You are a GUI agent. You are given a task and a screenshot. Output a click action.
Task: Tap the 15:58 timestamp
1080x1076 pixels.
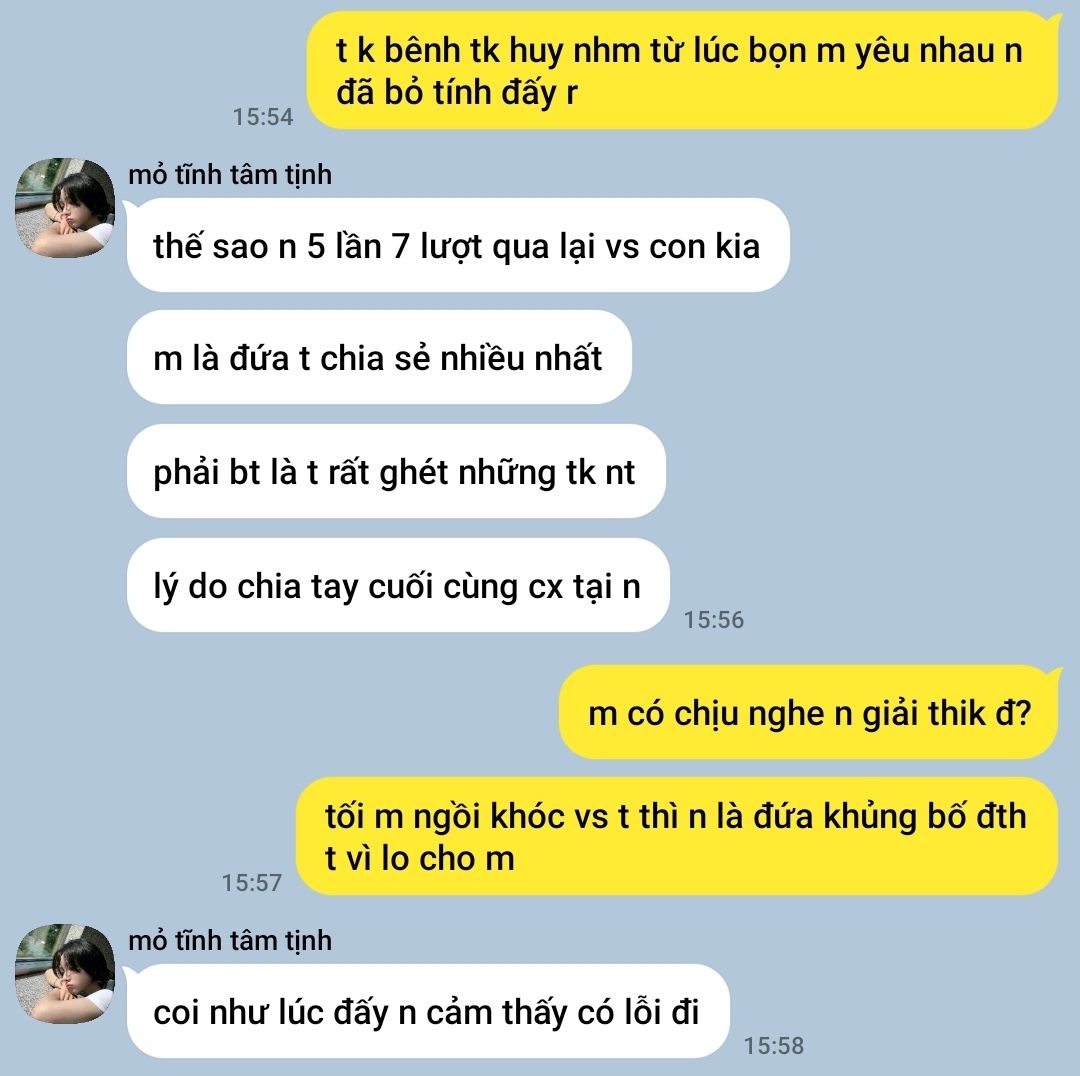point(773,1045)
